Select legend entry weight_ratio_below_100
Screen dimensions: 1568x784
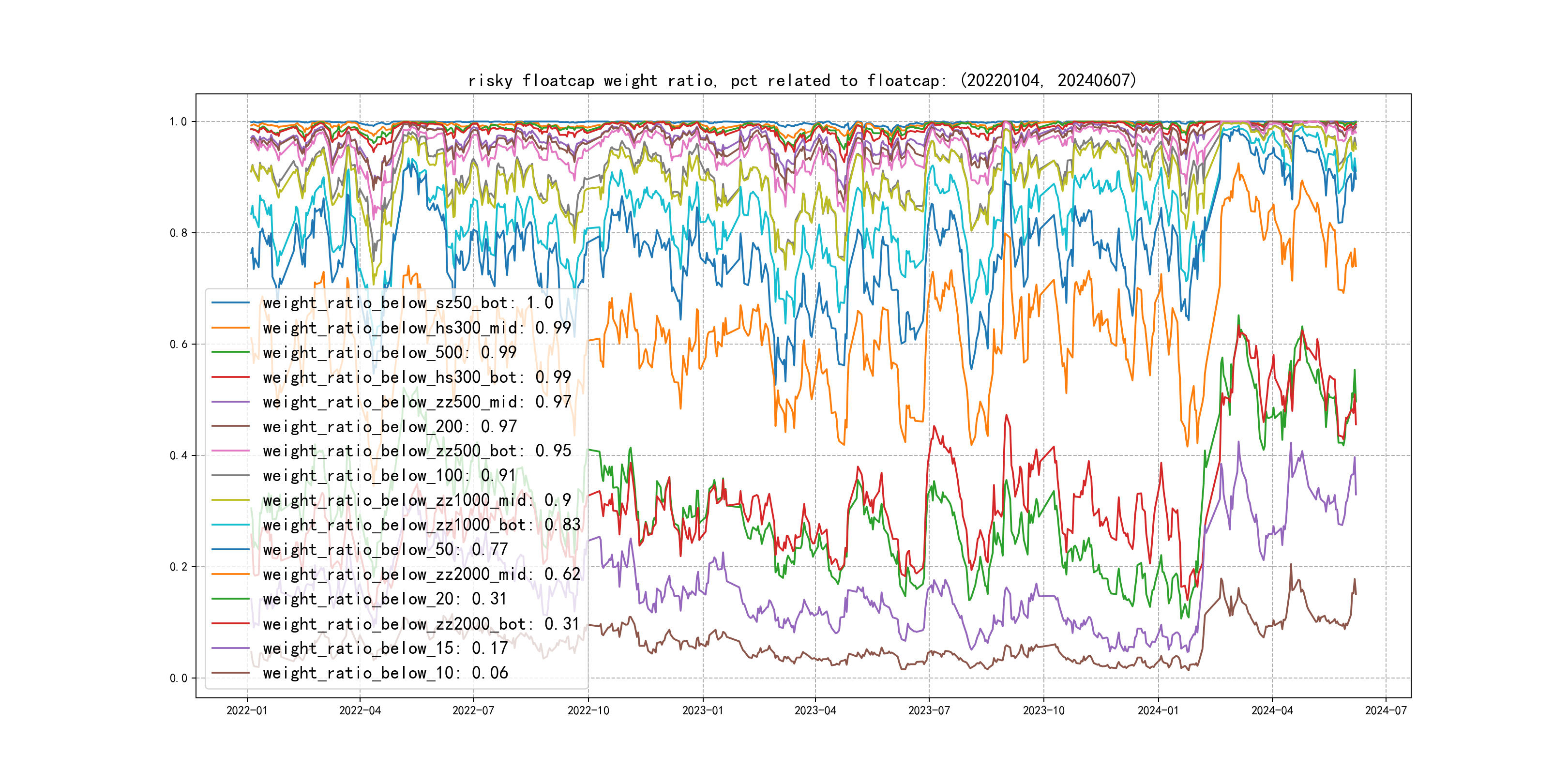pos(389,475)
